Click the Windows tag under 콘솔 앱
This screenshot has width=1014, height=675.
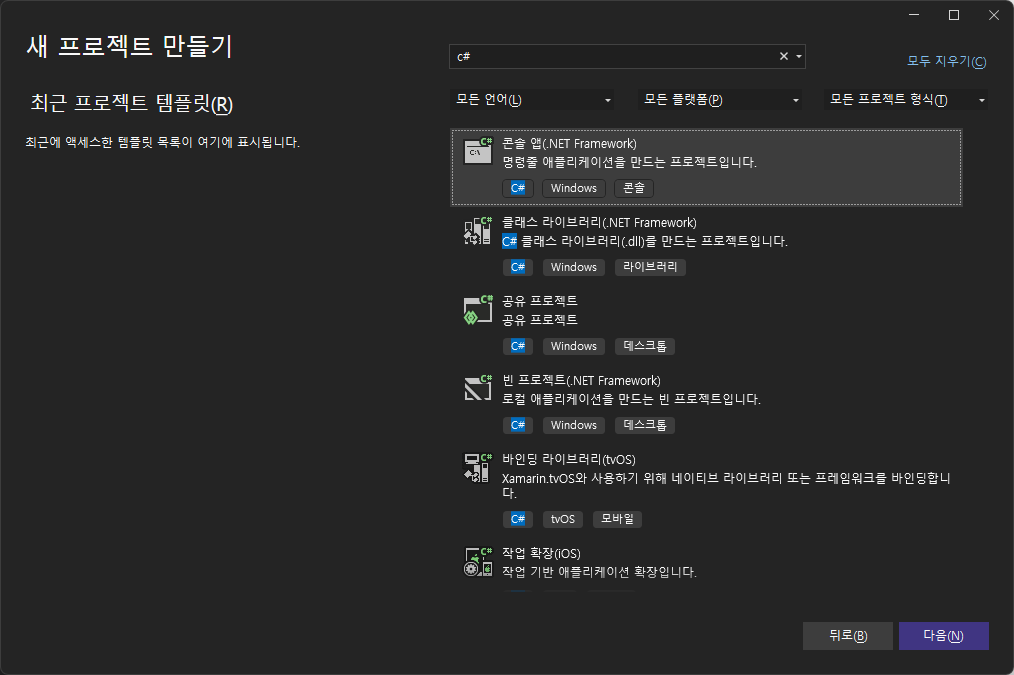[574, 188]
